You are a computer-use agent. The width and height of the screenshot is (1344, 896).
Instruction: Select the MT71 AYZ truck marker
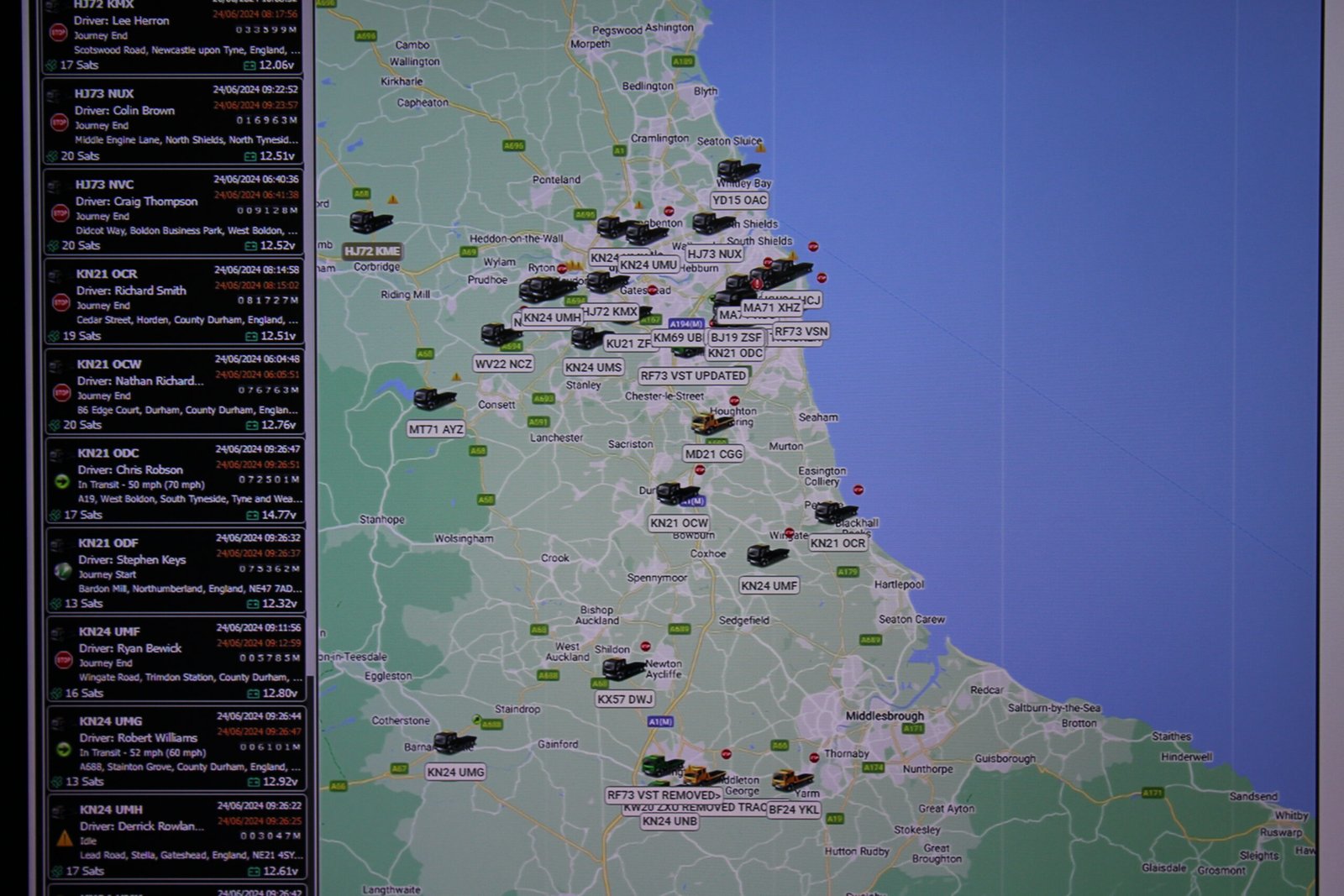click(x=434, y=398)
